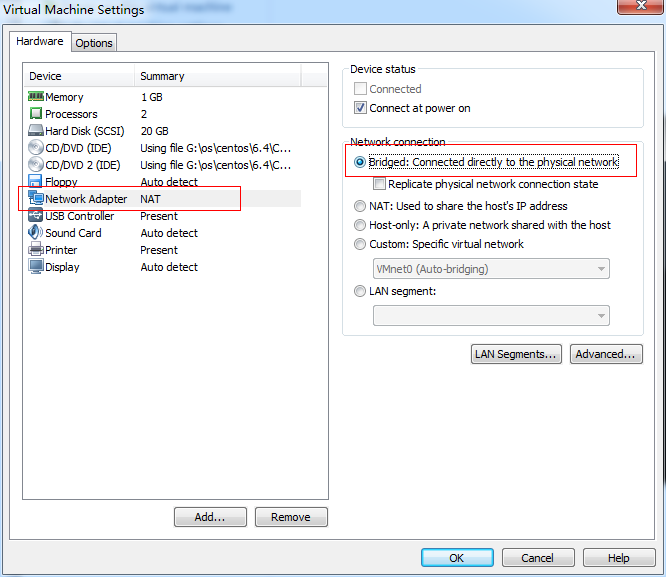This screenshot has height=577, width=666.
Task: Select Hard Disk (SCSI) row label
Action: tap(85, 131)
